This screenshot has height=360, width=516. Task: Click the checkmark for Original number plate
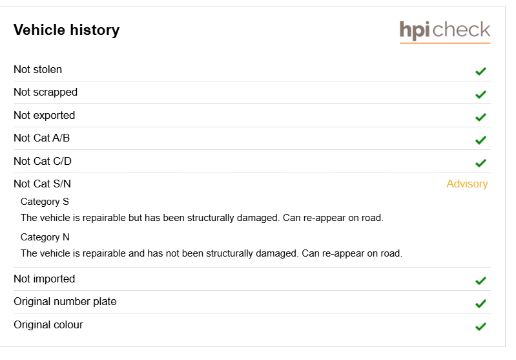click(481, 303)
